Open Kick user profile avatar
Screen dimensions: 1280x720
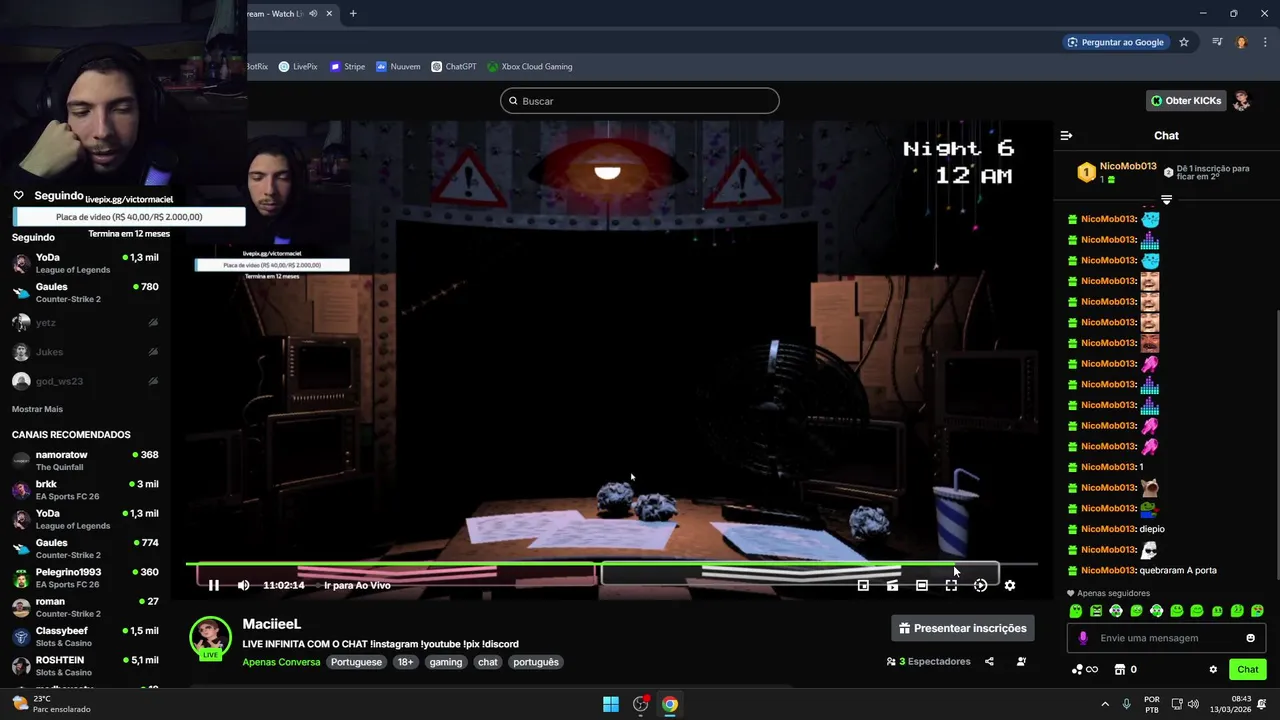1242,100
